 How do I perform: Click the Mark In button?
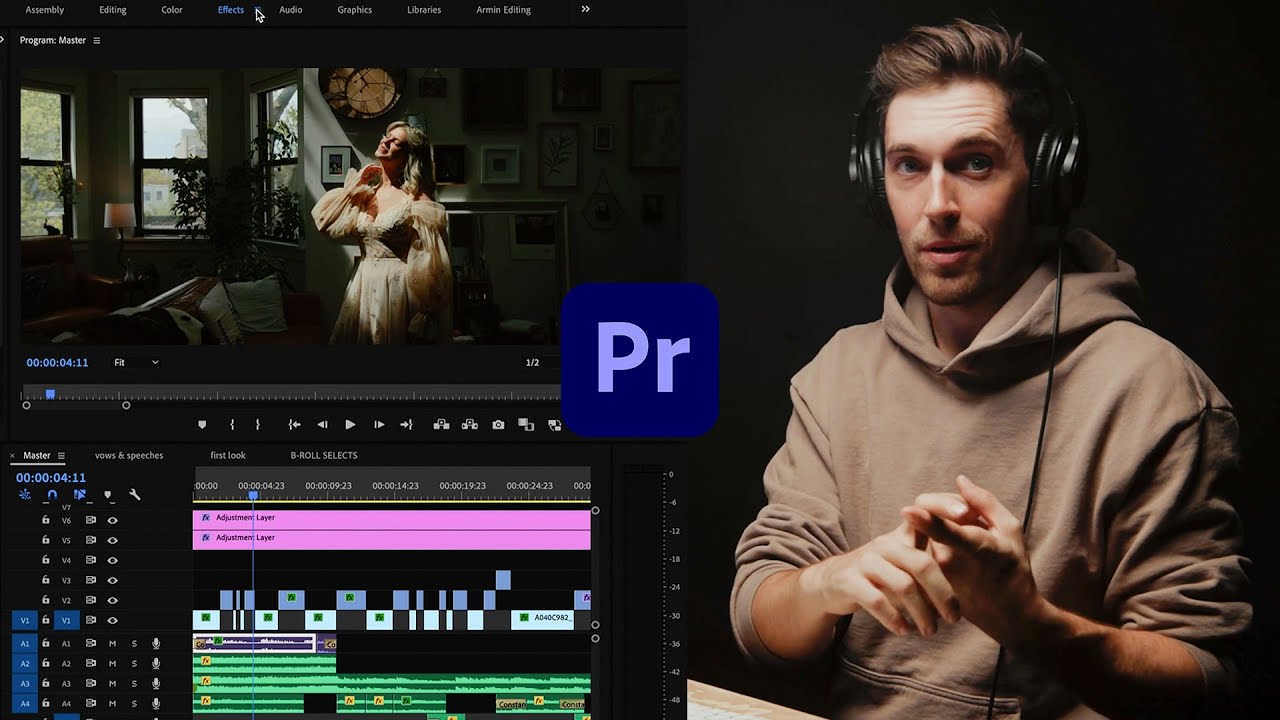pyautogui.click(x=232, y=425)
